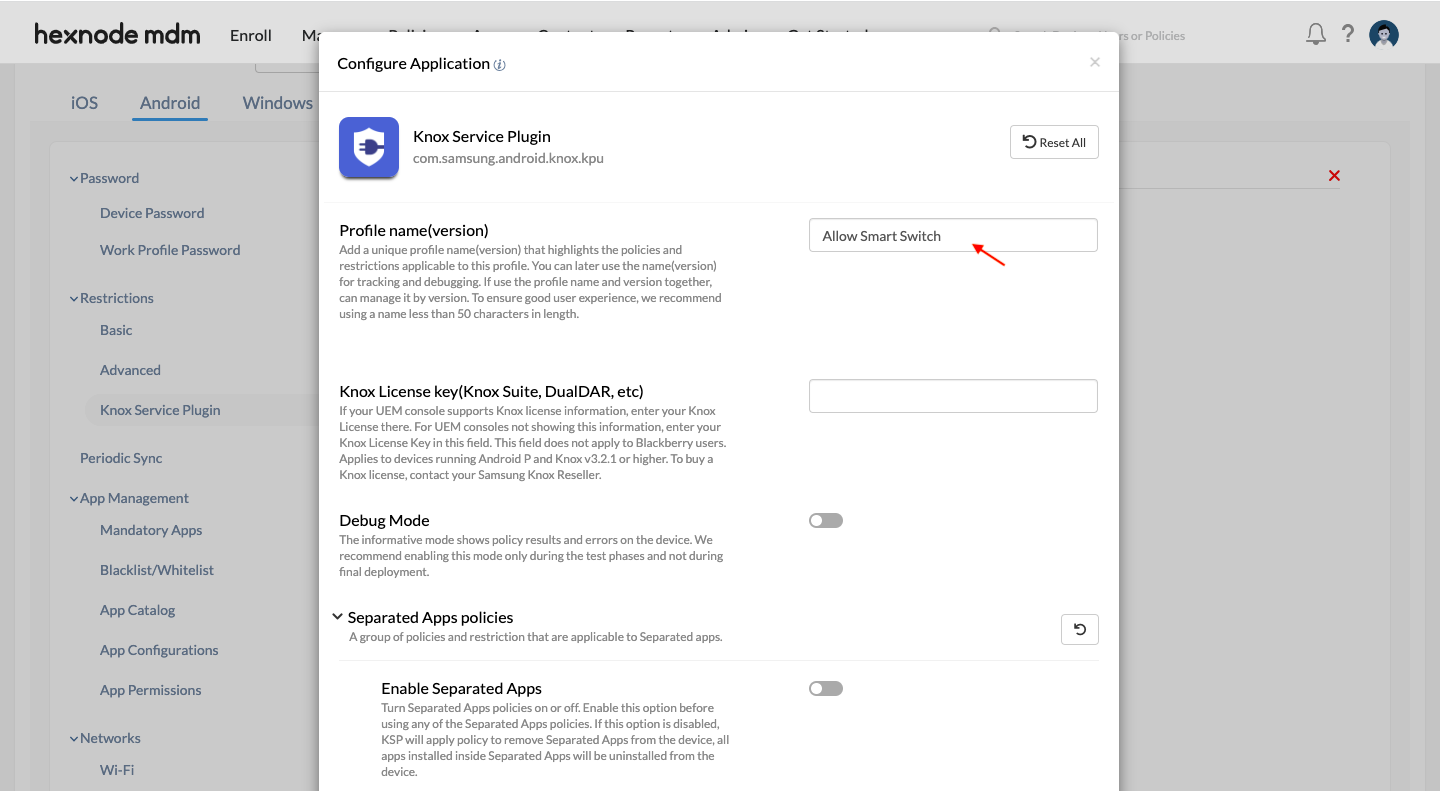Open Wi-Fi network settings
1440x791 pixels.
point(117,770)
